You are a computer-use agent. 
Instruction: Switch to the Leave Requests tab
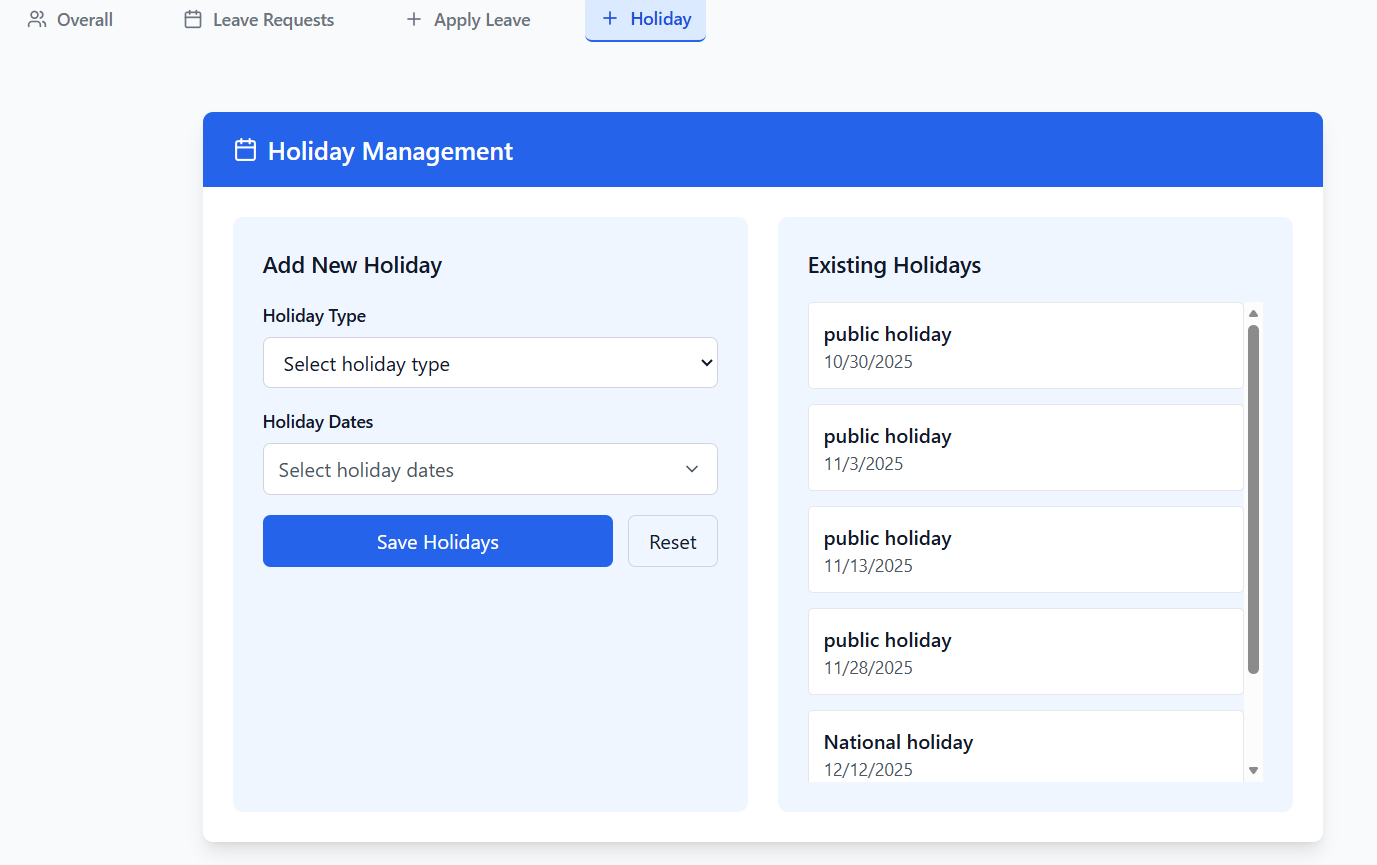273,20
